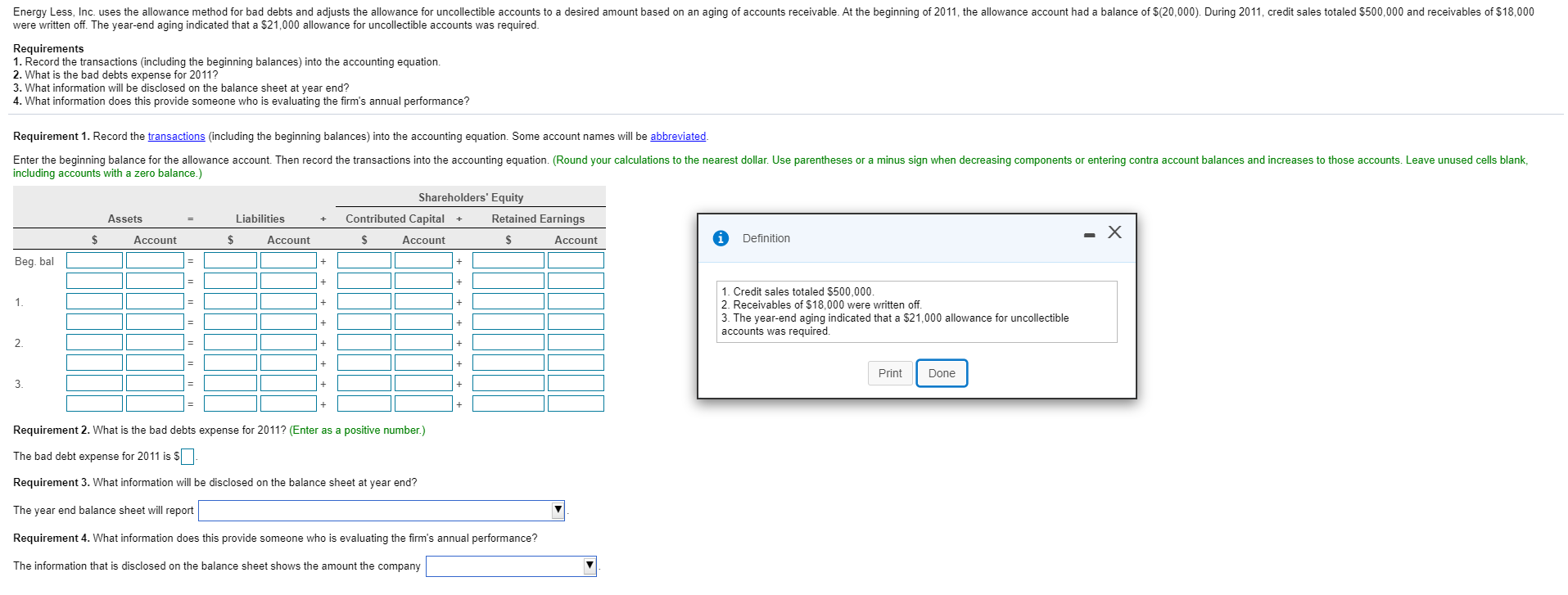The width and height of the screenshot is (1568, 595).
Task: Select the Beg. bal Contributed Capital Account cell
Action: click(x=423, y=260)
